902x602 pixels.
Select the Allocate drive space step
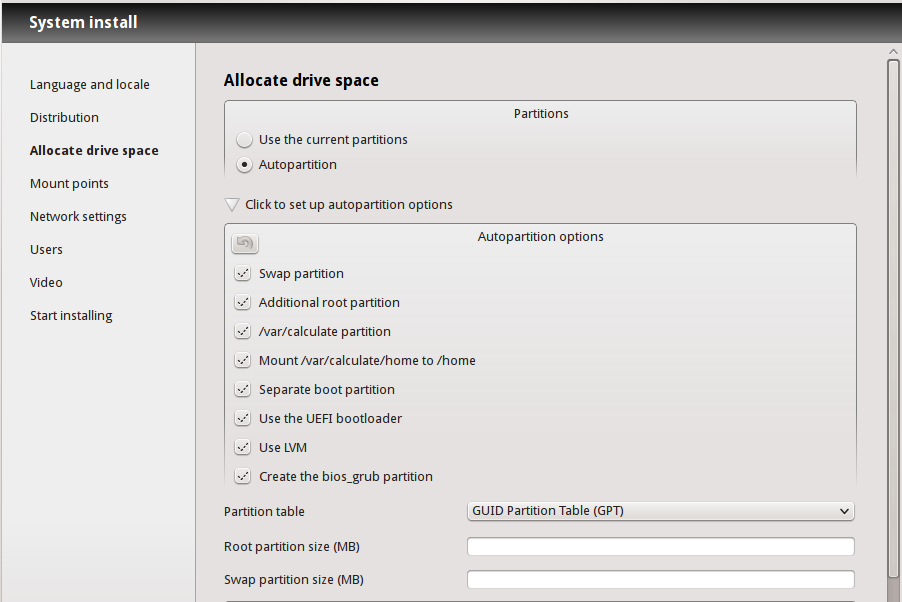94,150
